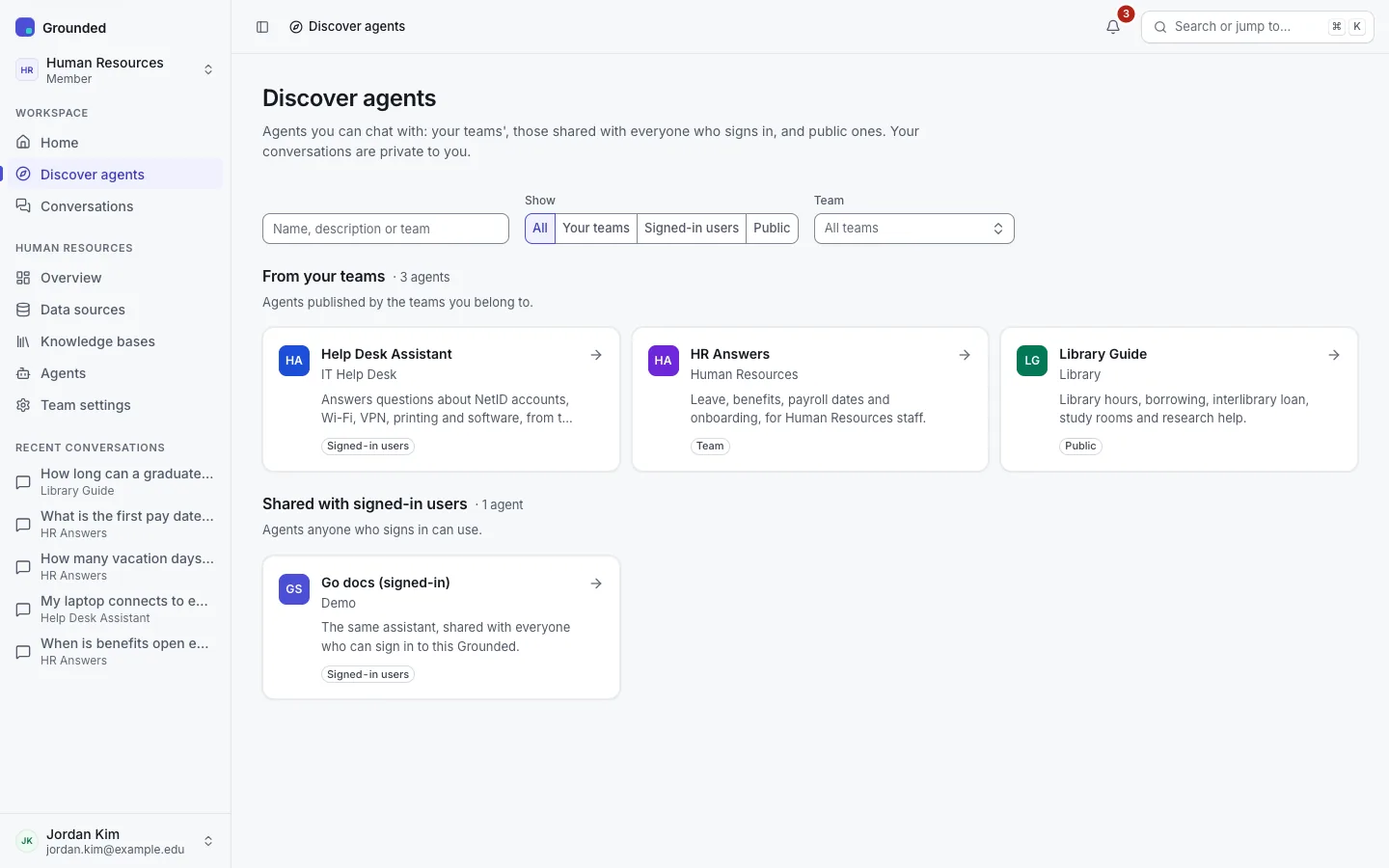Open Overview under Human Resources
The height and width of the screenshot is (868, 1389).
[x=116, y=277]
